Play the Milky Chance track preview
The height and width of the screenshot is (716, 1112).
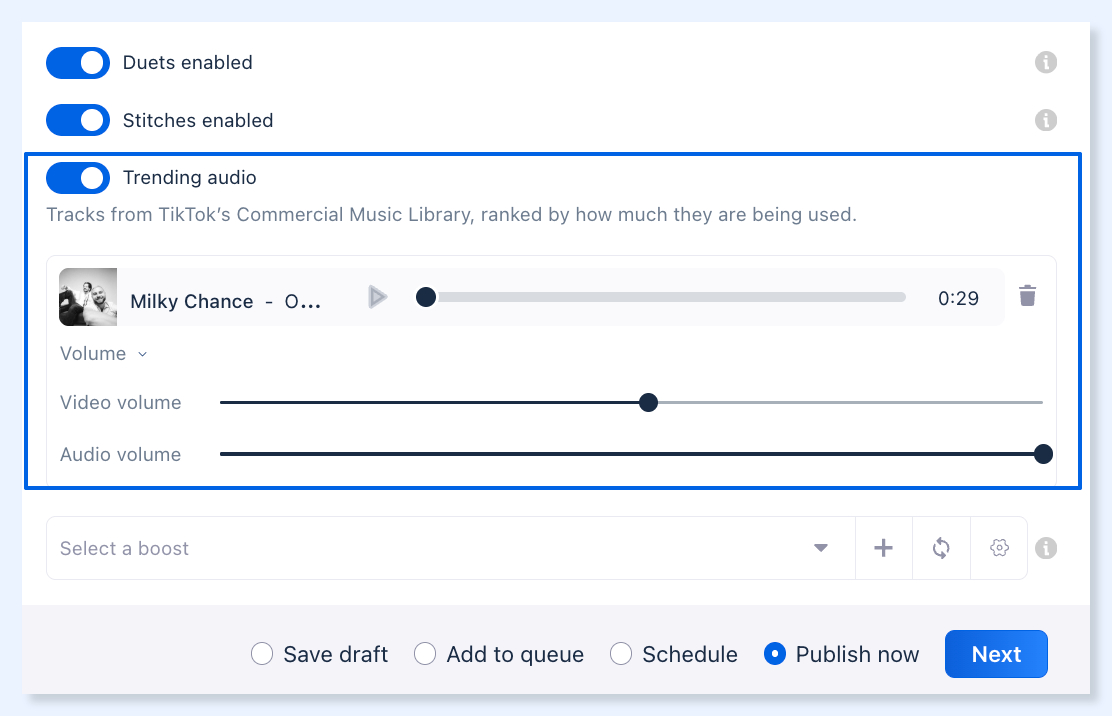(377, 297)
